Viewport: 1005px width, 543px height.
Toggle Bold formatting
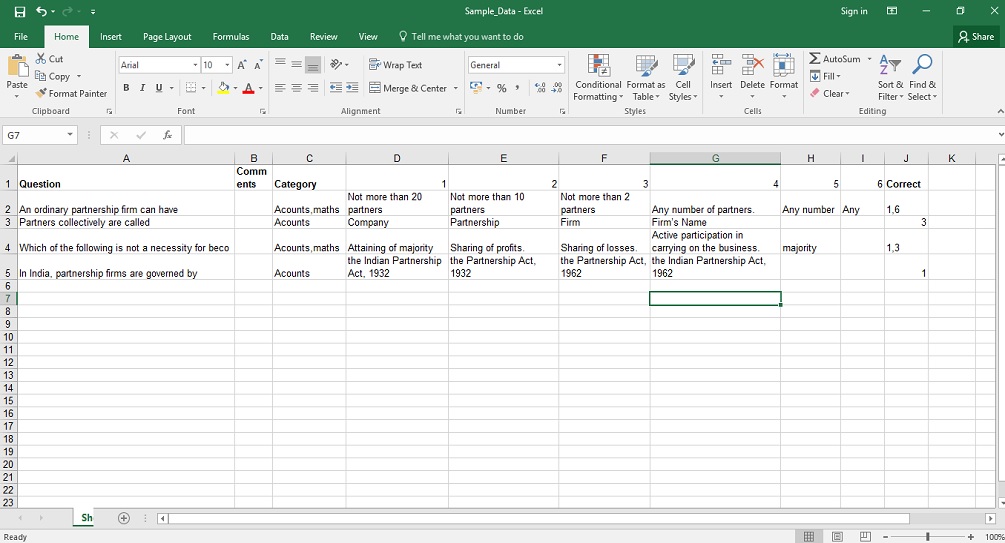coord(127,88)
